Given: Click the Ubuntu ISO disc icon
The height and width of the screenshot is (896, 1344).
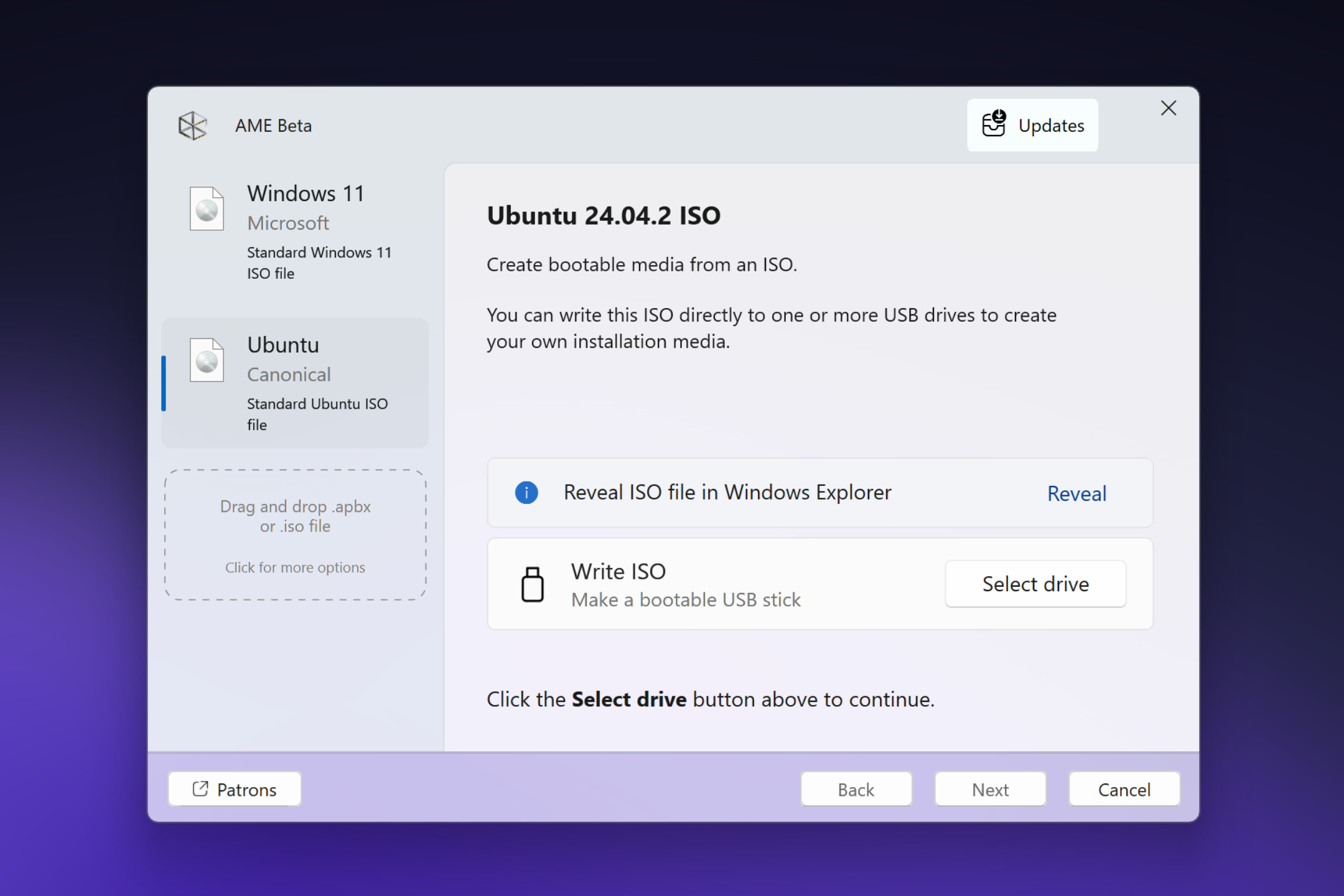Looking at the screenshot, I should [x=207, y=360].
